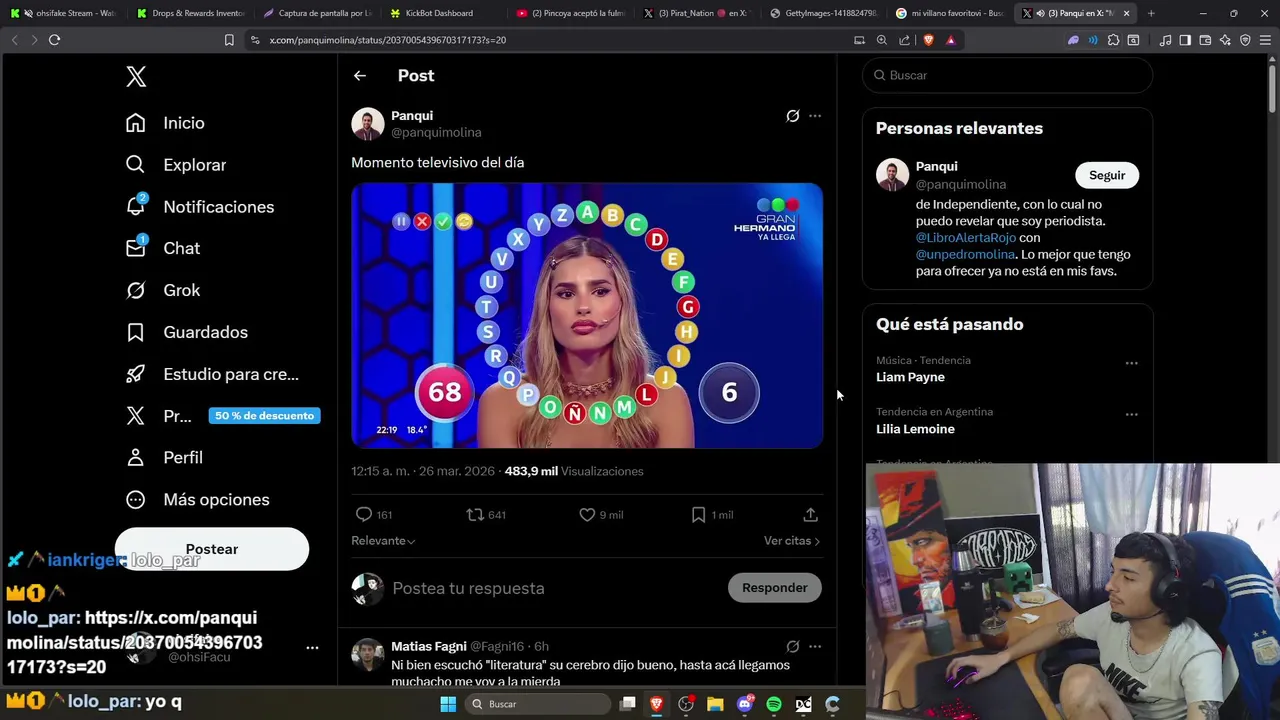The width and height of the screenshot is (1280, 720).
Task: Open the Lilia Lemoine trend
Action: (x=915, y=429)
